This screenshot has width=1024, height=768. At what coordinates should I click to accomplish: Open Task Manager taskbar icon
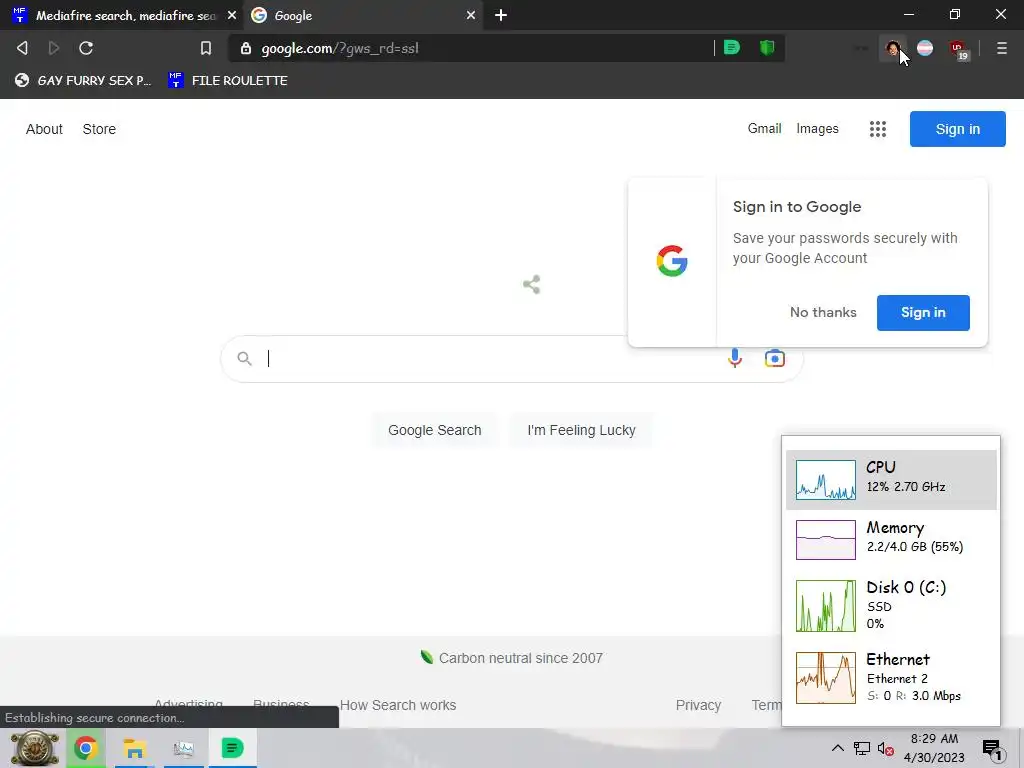(x=184, y=748)
